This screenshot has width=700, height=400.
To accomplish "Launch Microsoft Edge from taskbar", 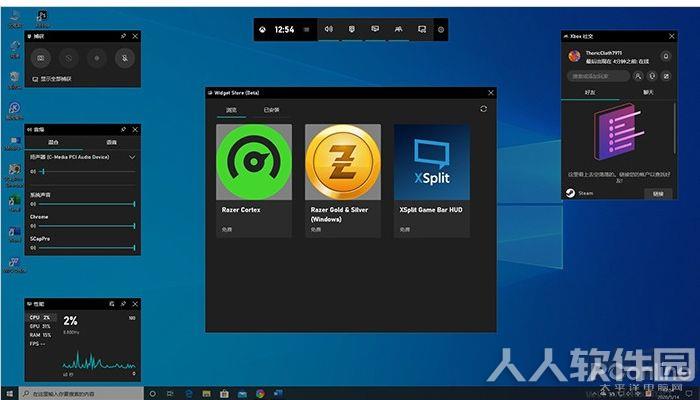I will [189, 393].
